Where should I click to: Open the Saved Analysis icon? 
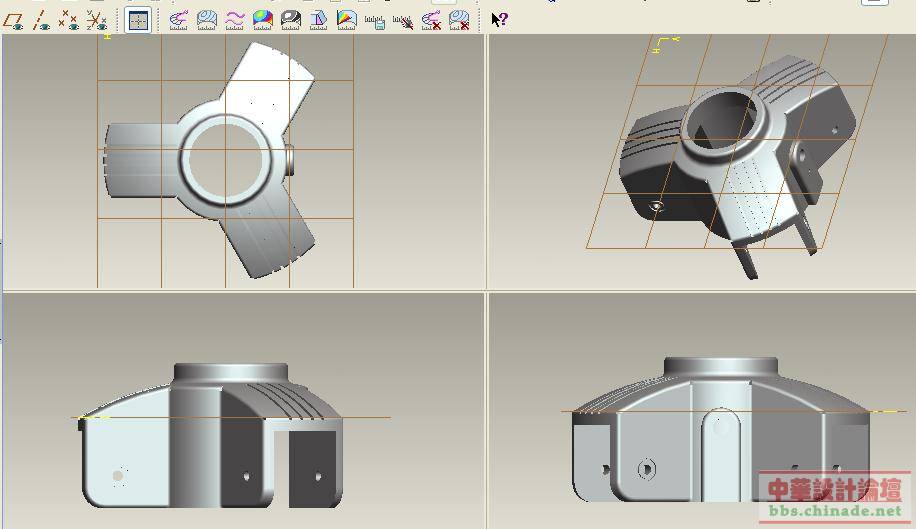point(374,19)
